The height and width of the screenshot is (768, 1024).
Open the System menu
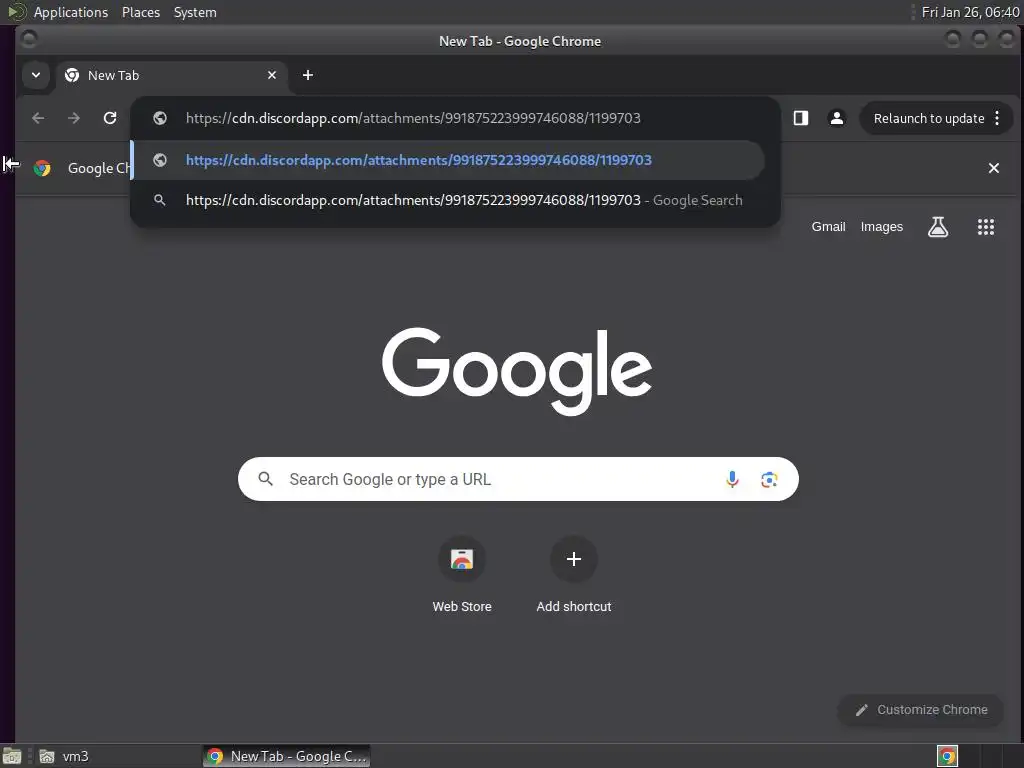195,12
